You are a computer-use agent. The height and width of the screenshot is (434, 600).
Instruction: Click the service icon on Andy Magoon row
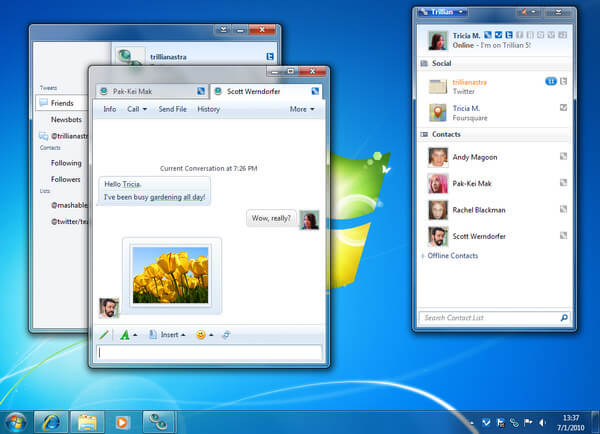point(563,156)
